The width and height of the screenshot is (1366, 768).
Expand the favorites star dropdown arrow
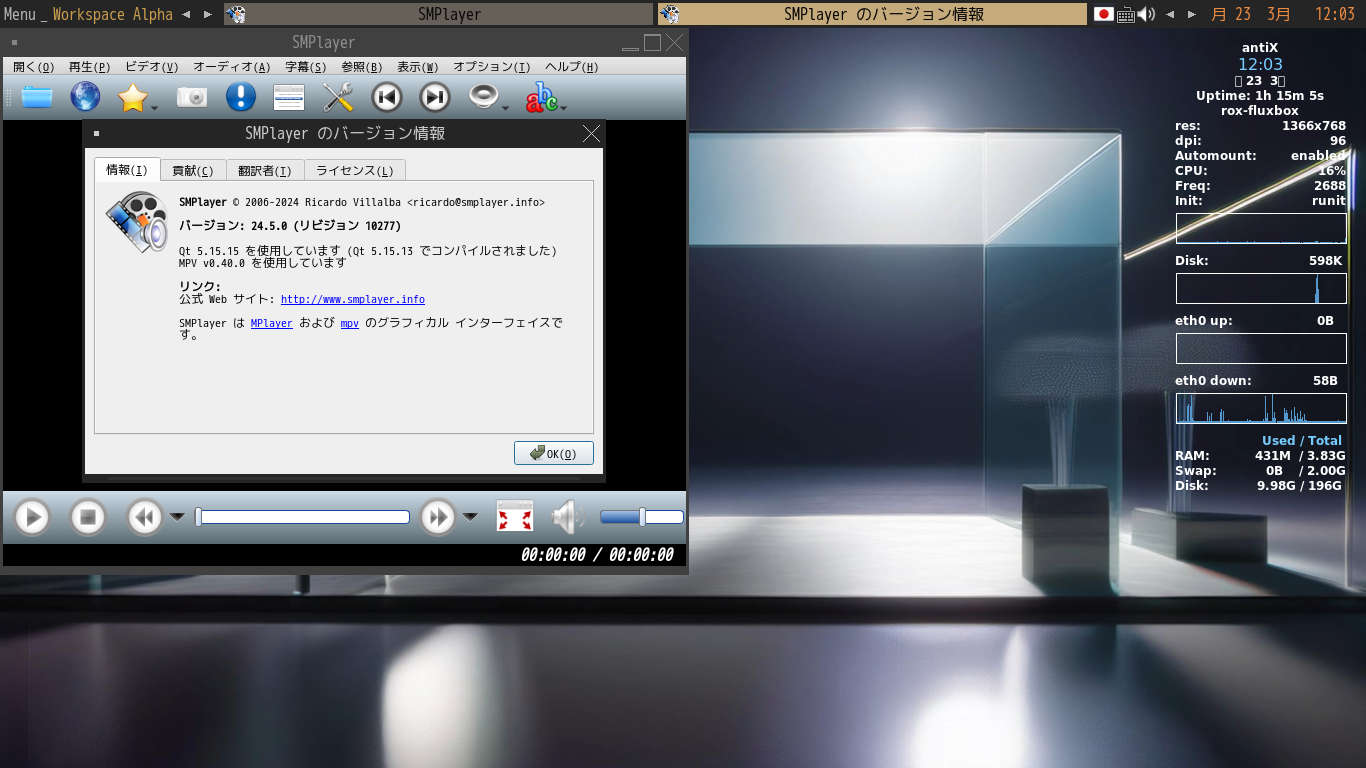pyautogui.click(x=155, y=108)
